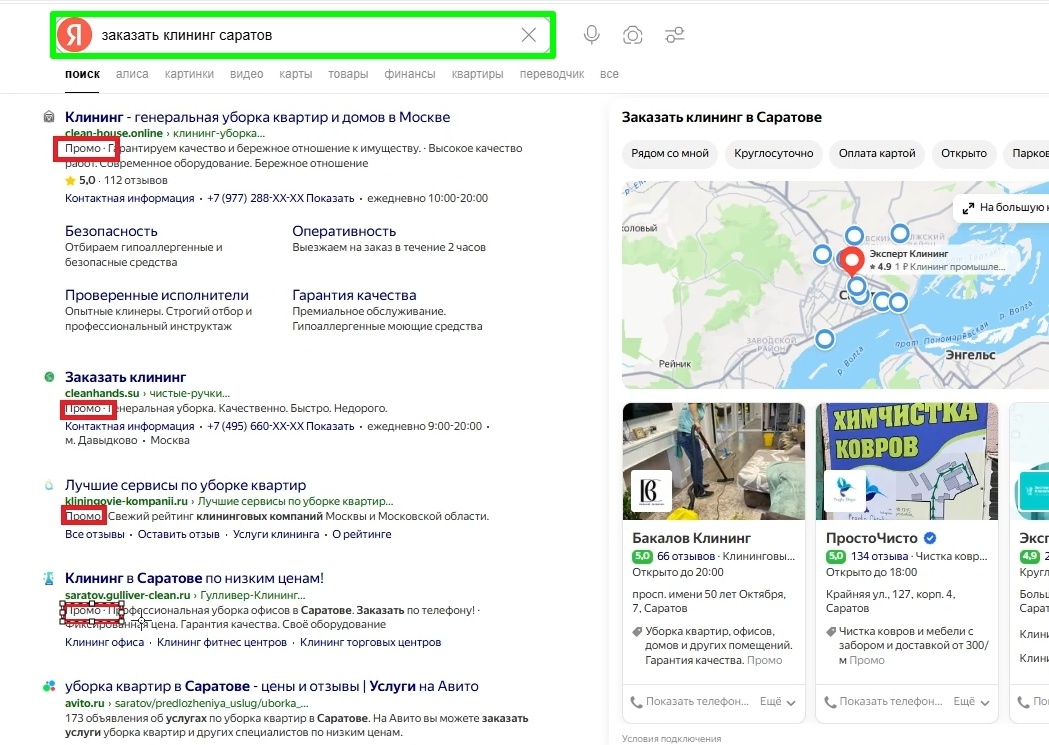This screenshot has height=745, width=1049.
Task: Open Безопасность sitelink
Action: (111, 231)
